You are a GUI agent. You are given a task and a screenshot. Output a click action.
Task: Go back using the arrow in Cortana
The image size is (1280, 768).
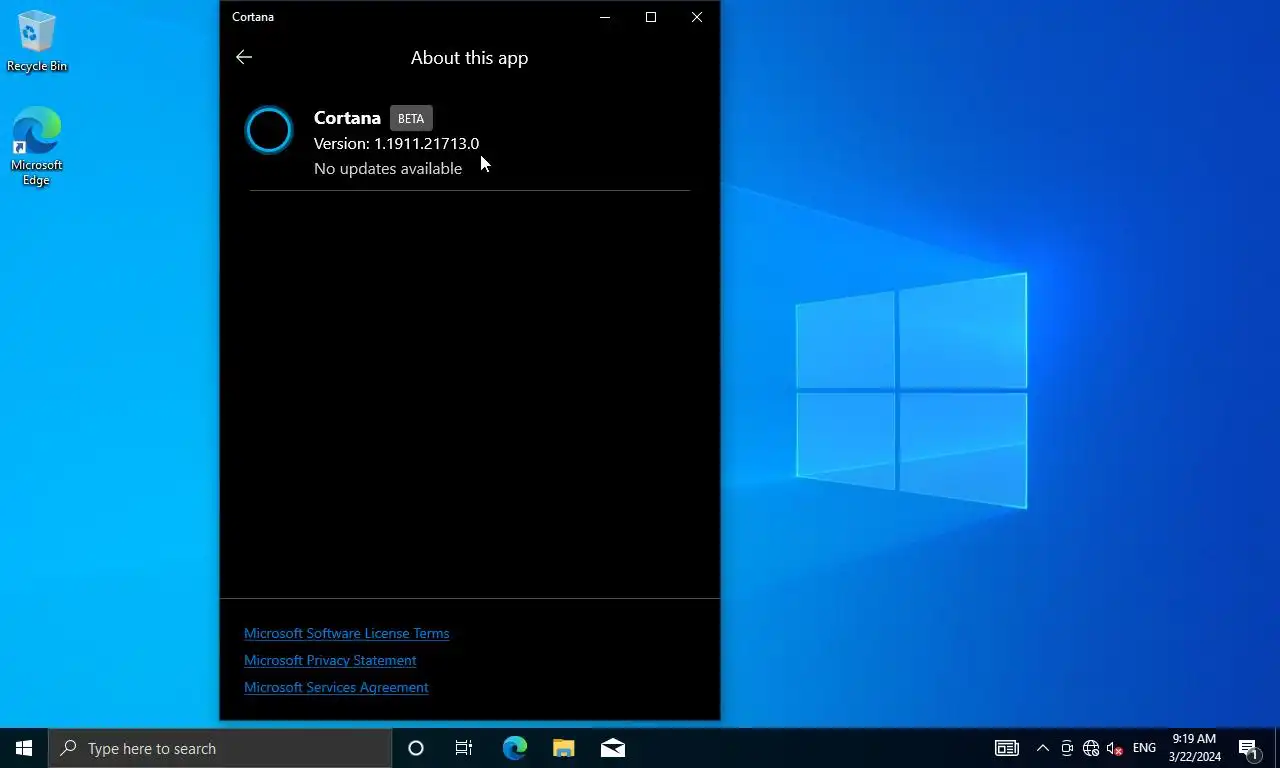tap(244, 57)
